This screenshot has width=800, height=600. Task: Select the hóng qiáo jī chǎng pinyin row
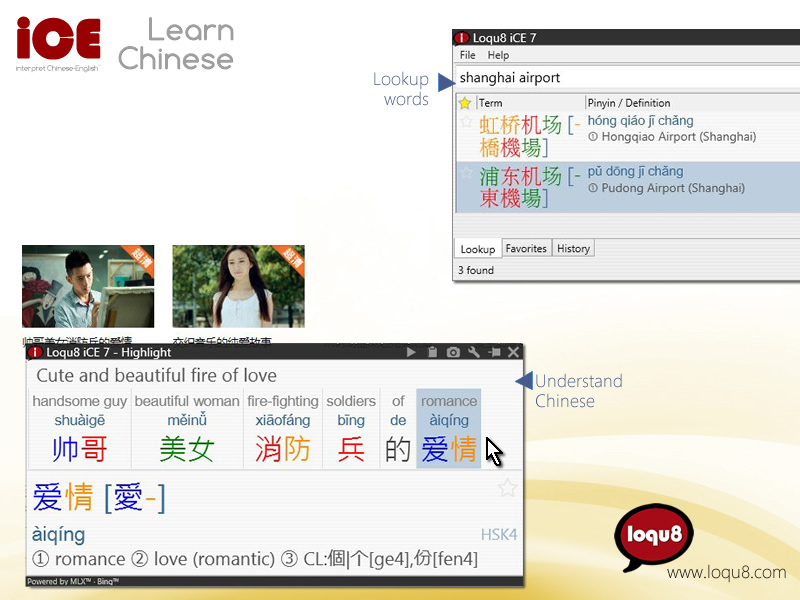640,121
